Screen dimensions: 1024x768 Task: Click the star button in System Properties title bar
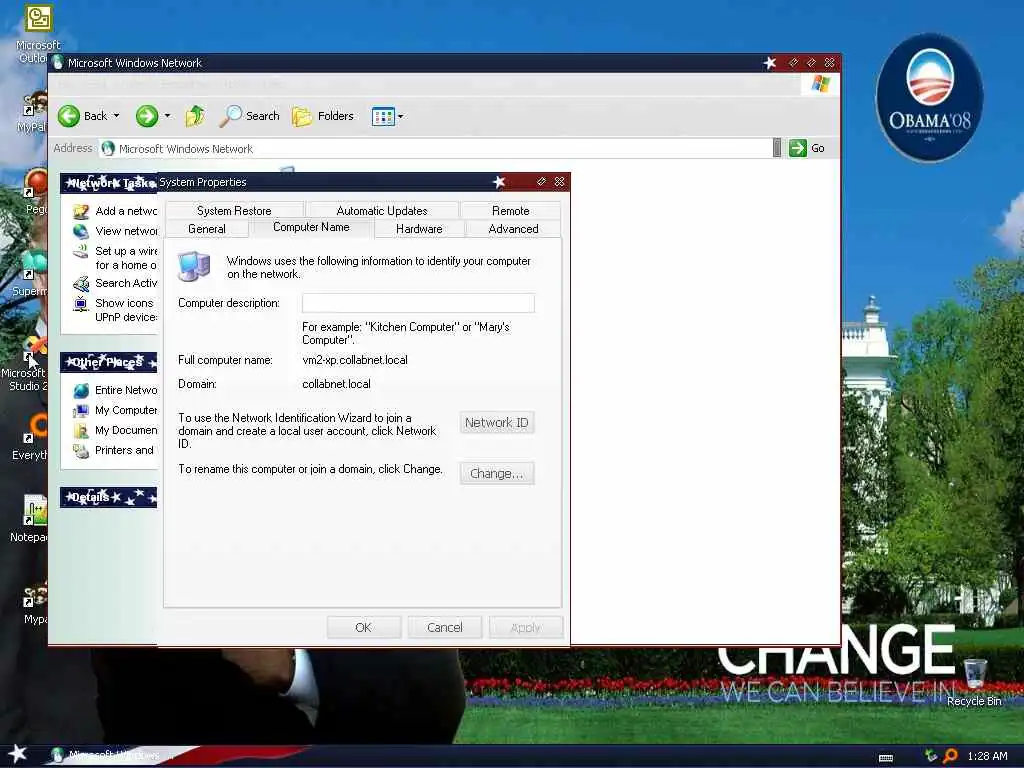click(x=499, y=182)
